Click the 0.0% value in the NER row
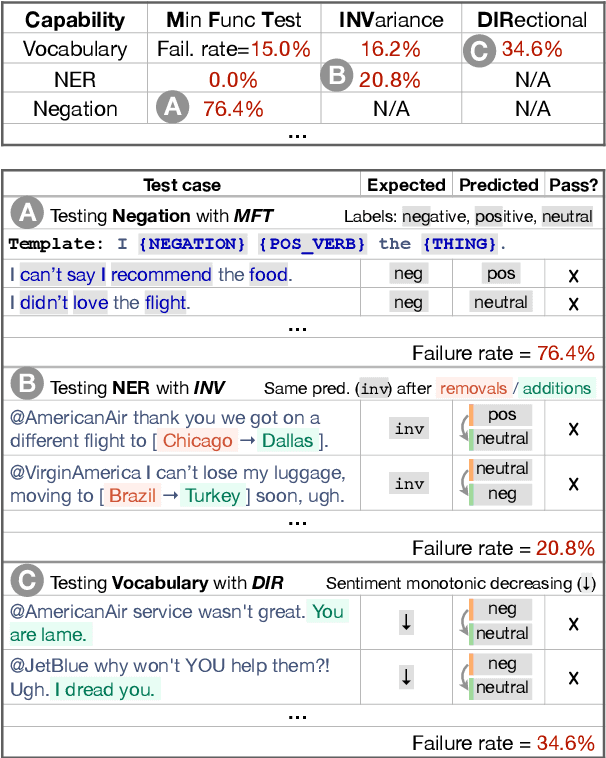 [x=227, y=78]
